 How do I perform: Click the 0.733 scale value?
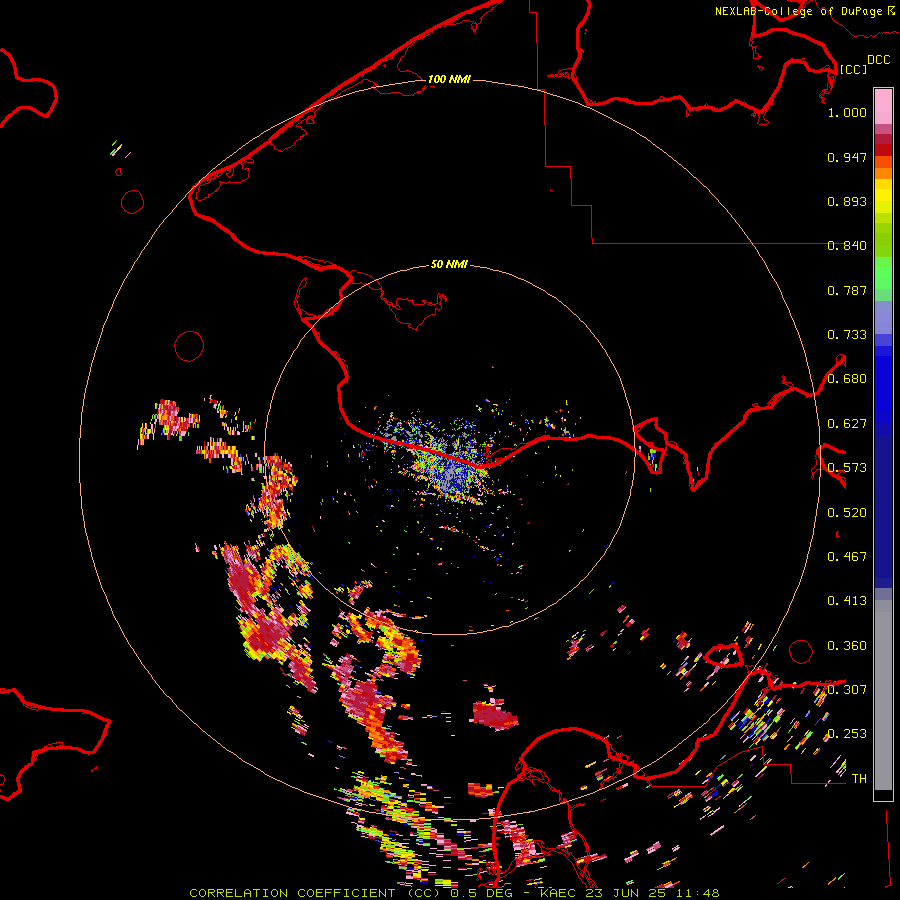point(847,335)
